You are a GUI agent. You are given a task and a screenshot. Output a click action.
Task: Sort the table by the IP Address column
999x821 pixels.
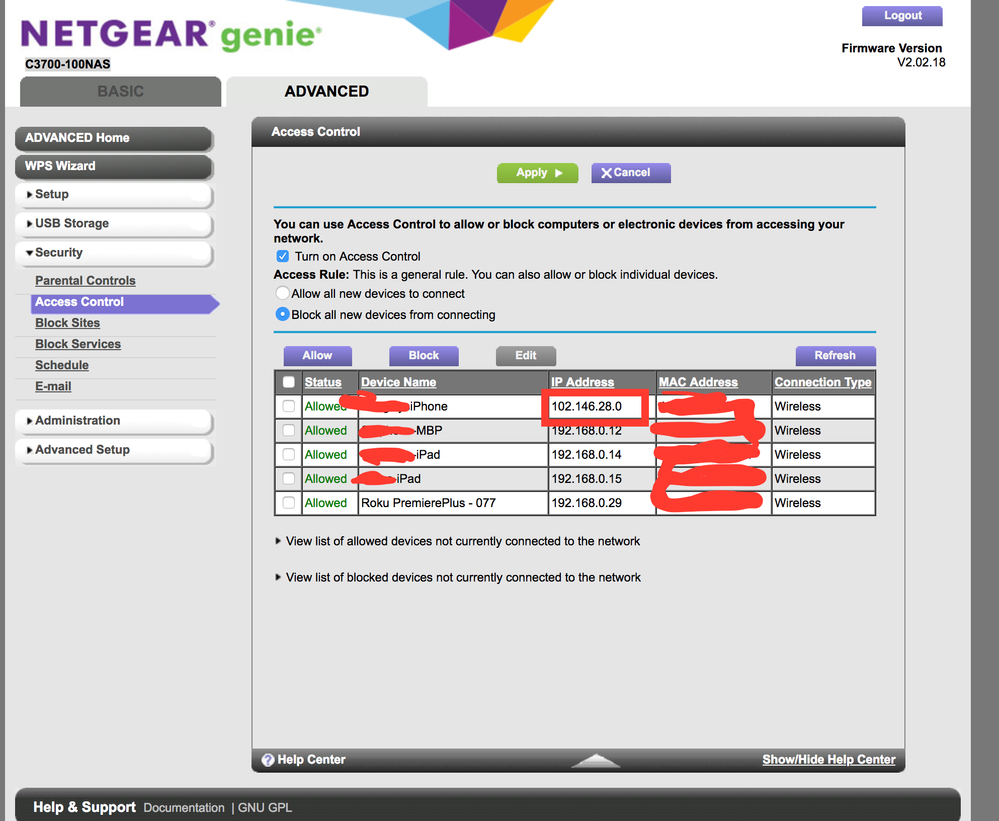(582, 382)
